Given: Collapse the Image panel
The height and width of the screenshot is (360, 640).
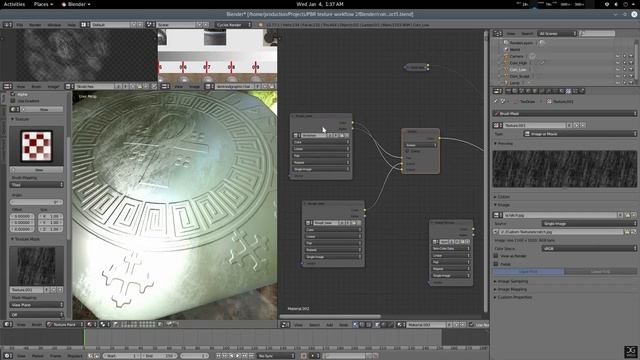Looking at the screenshot, I should (502, 205).
